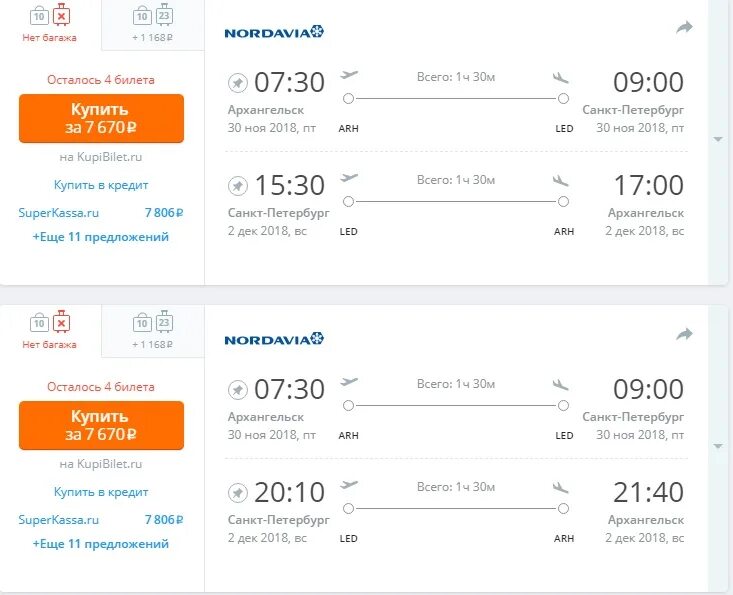Pin the 15:30 return flight

(x=238, y=186)
